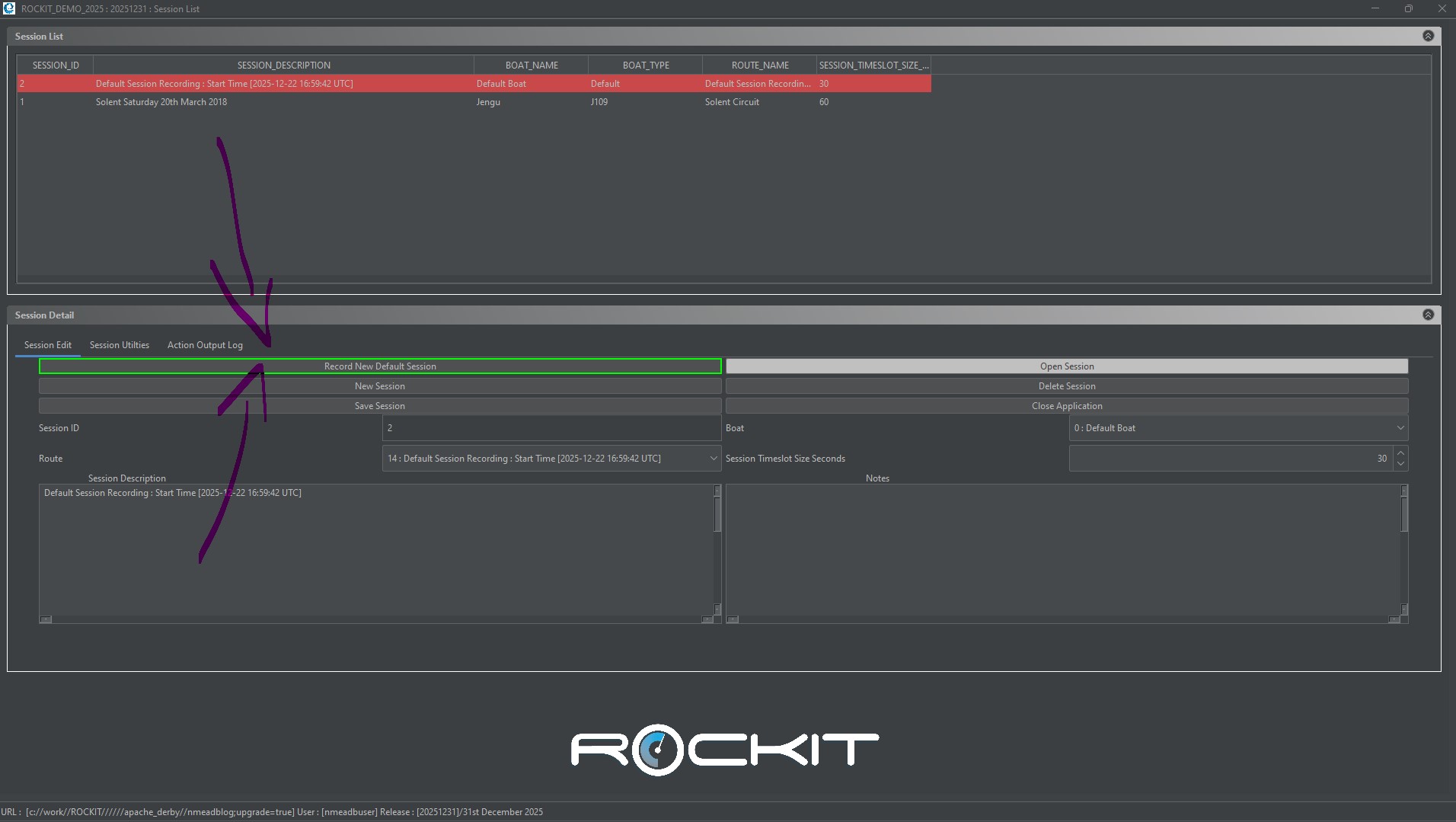Click the Open Session button

pyautogui.click(x=1066, y=366)
